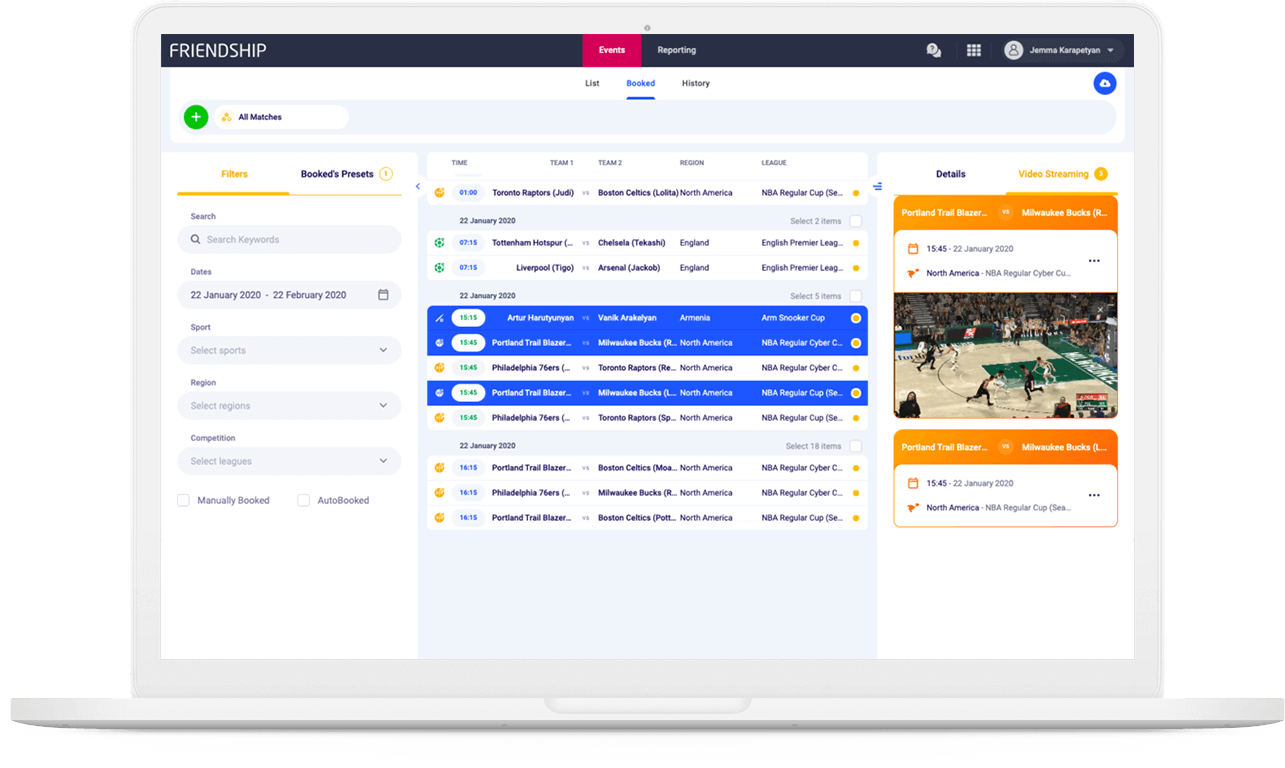The height and width of the screenshot is (768, 1285).
Task: Collapse the filters panel with left chevron
Action: click(417, 186)
